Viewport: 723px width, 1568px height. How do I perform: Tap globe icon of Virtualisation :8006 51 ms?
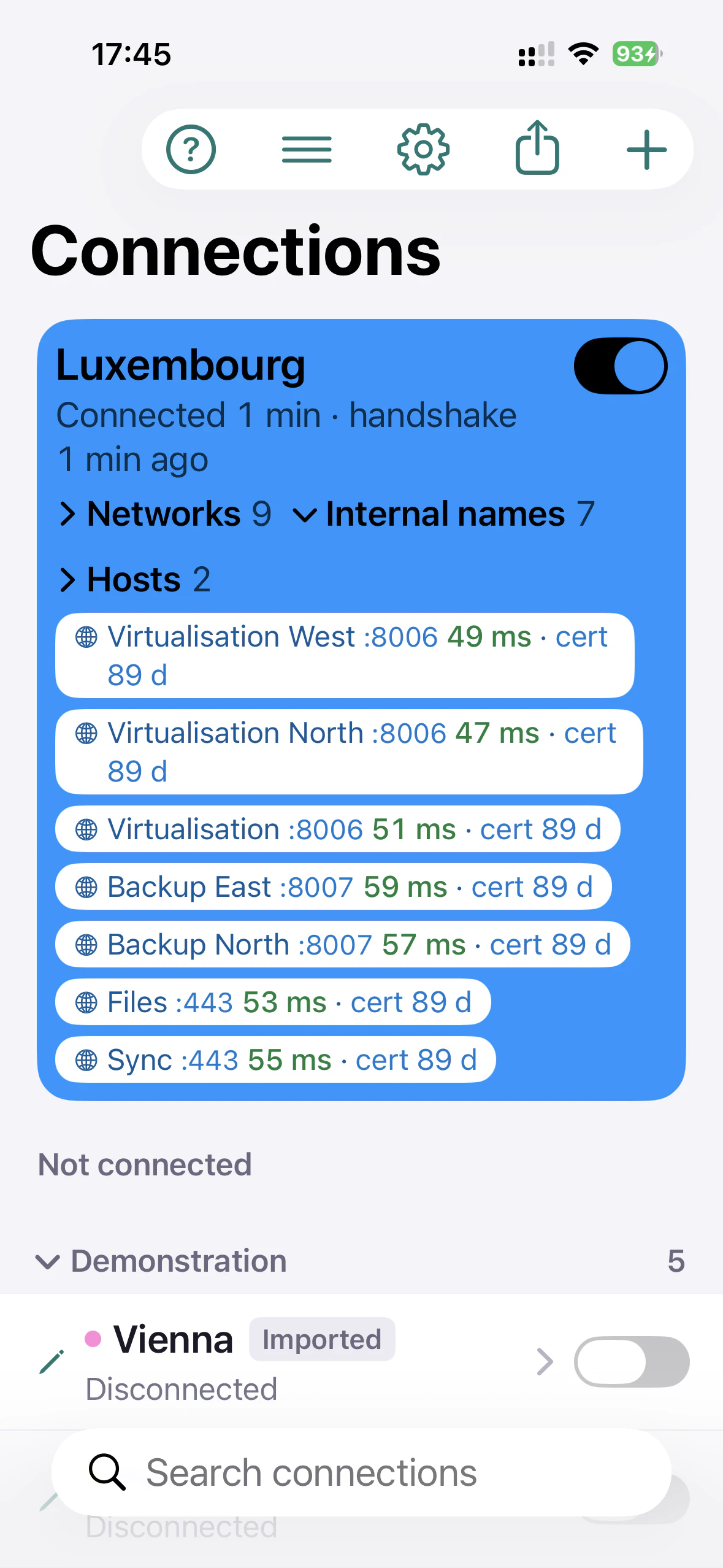[x=86, y=829]
